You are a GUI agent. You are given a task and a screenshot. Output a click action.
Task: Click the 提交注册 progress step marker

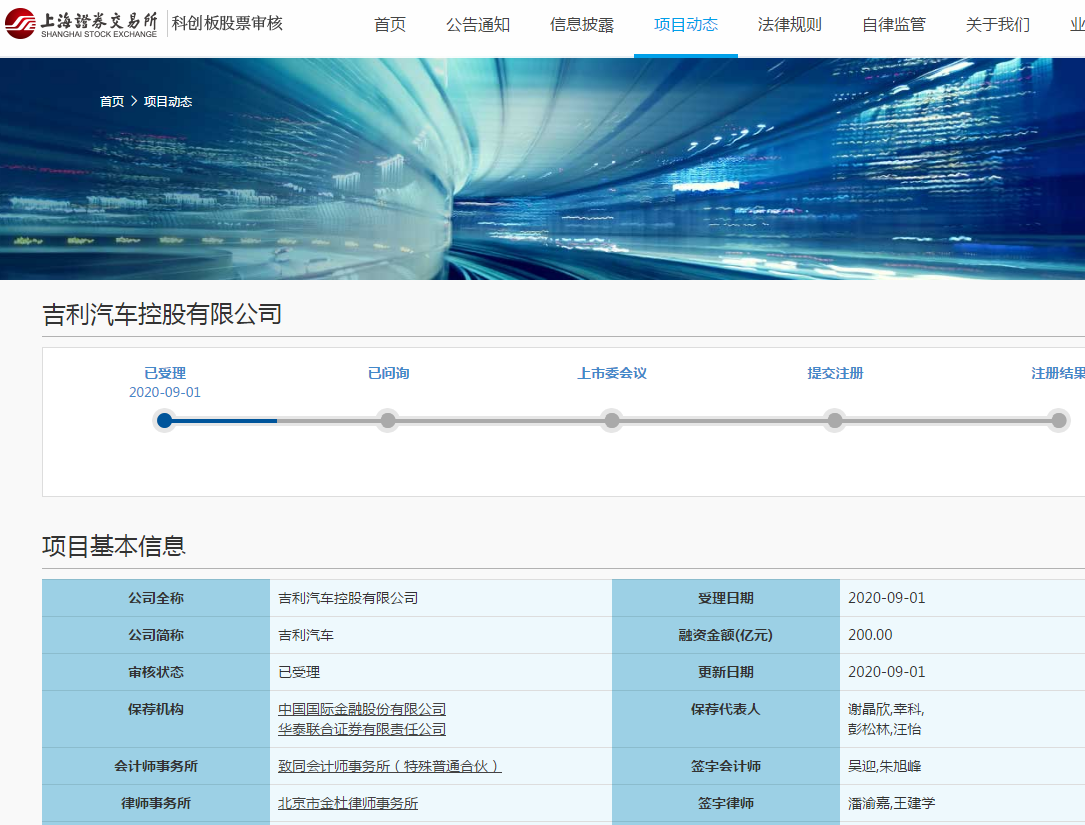(x=835, y=420)
